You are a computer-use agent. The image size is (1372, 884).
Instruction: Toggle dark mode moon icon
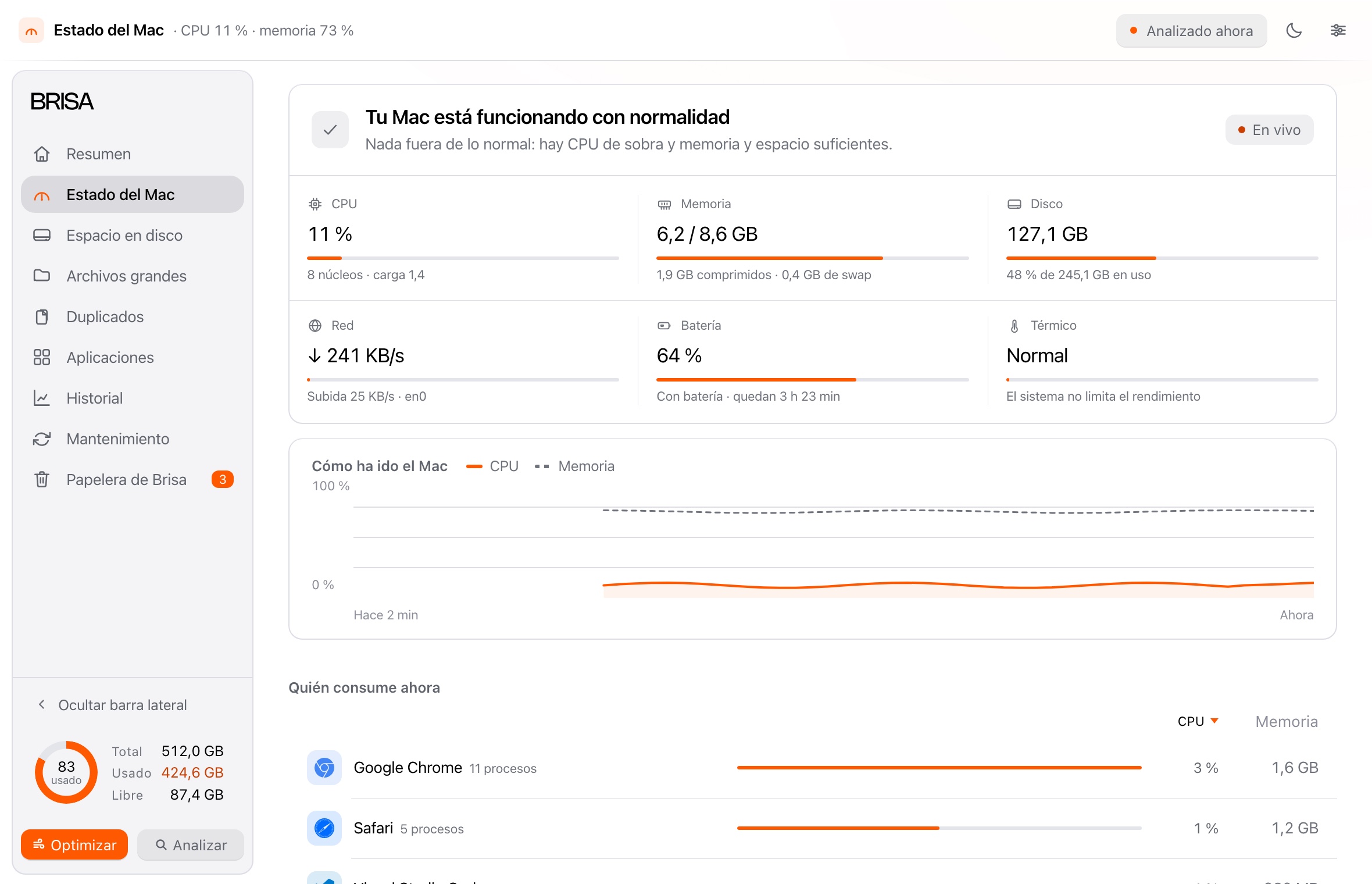[x=1294, y=30]
